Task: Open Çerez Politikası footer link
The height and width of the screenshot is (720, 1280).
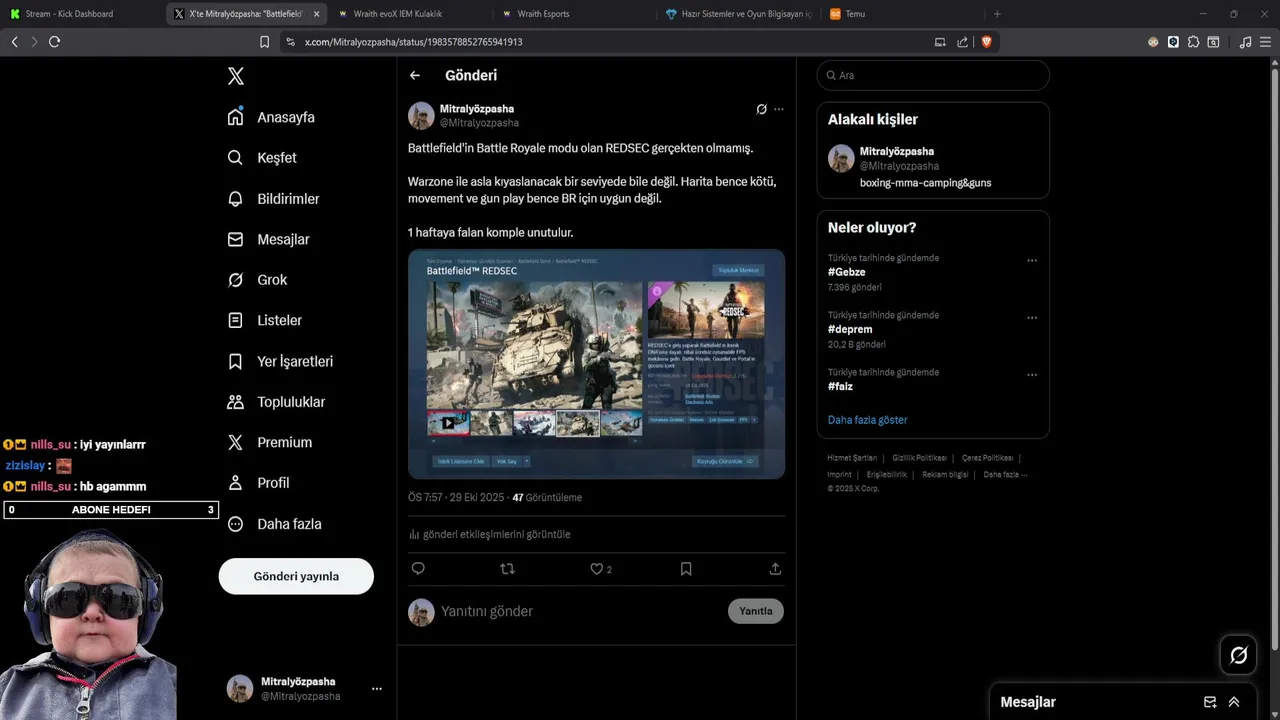Action: pyautogui.click(x=987, y=458)
